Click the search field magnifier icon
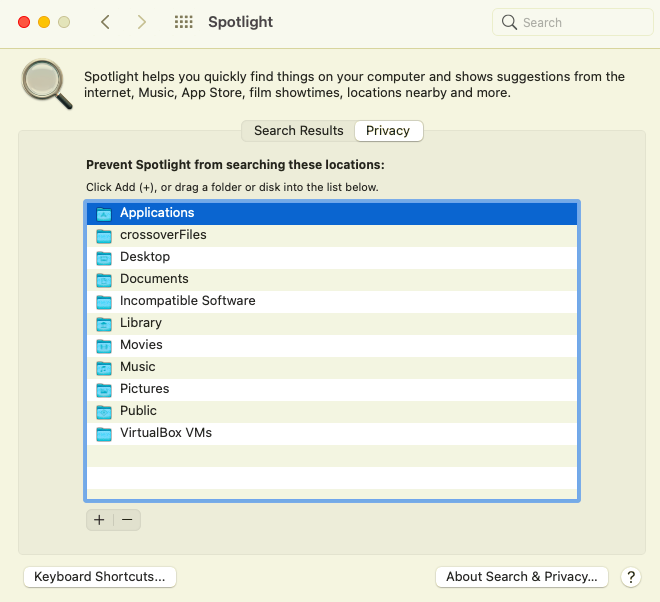Viewport: 660px width, 602px height. pos(509,22)
